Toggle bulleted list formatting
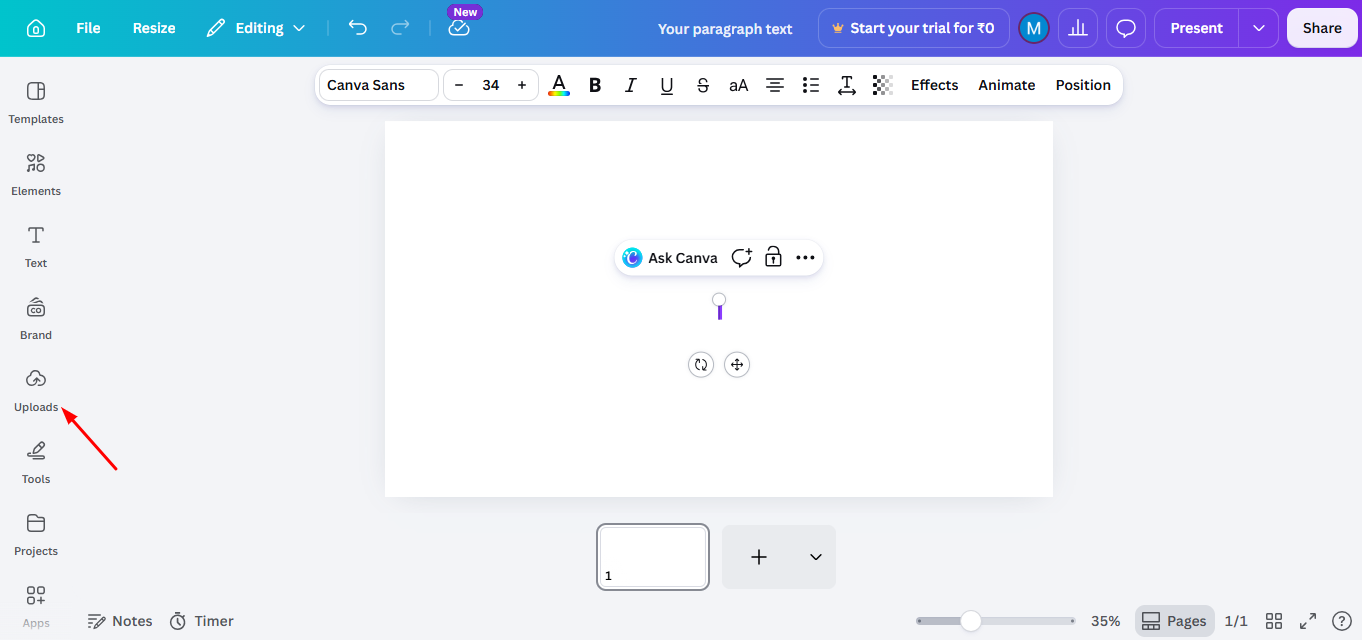 point(811,85)
